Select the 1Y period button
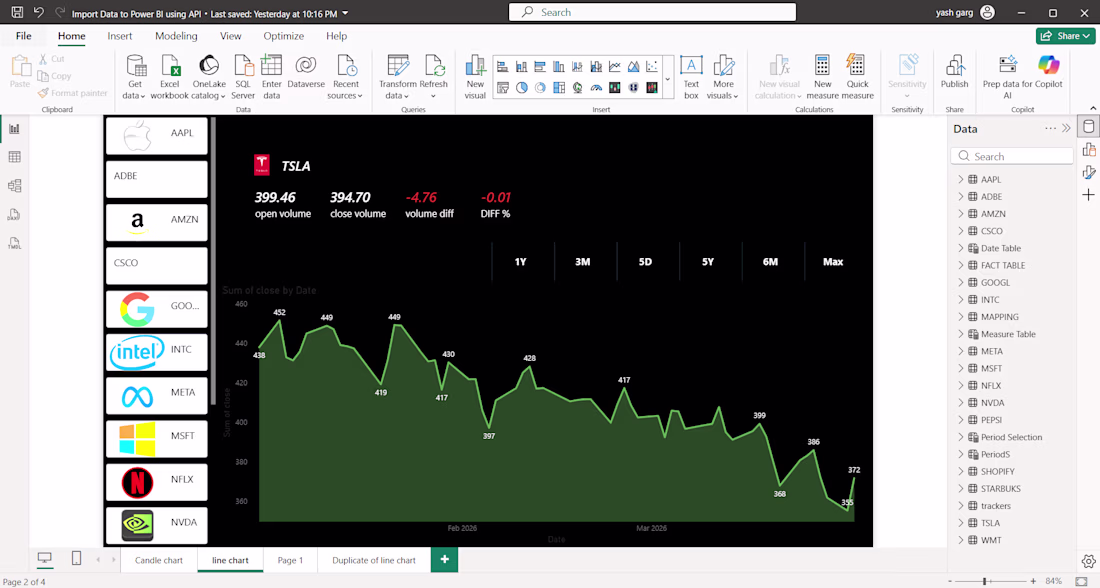The width and height of the screenshot is (1100, 588). coord(521,262)
